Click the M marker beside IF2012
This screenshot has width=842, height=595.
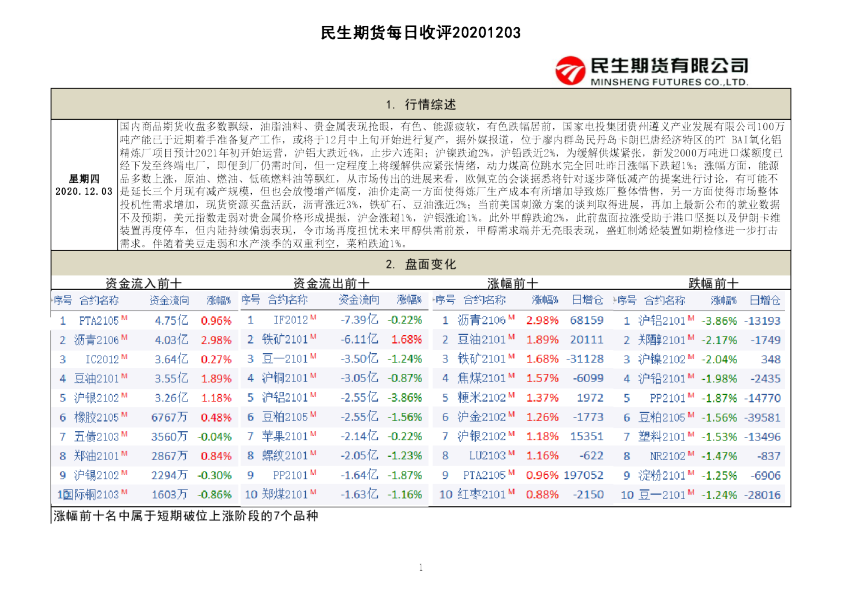(x=312, y=319)
